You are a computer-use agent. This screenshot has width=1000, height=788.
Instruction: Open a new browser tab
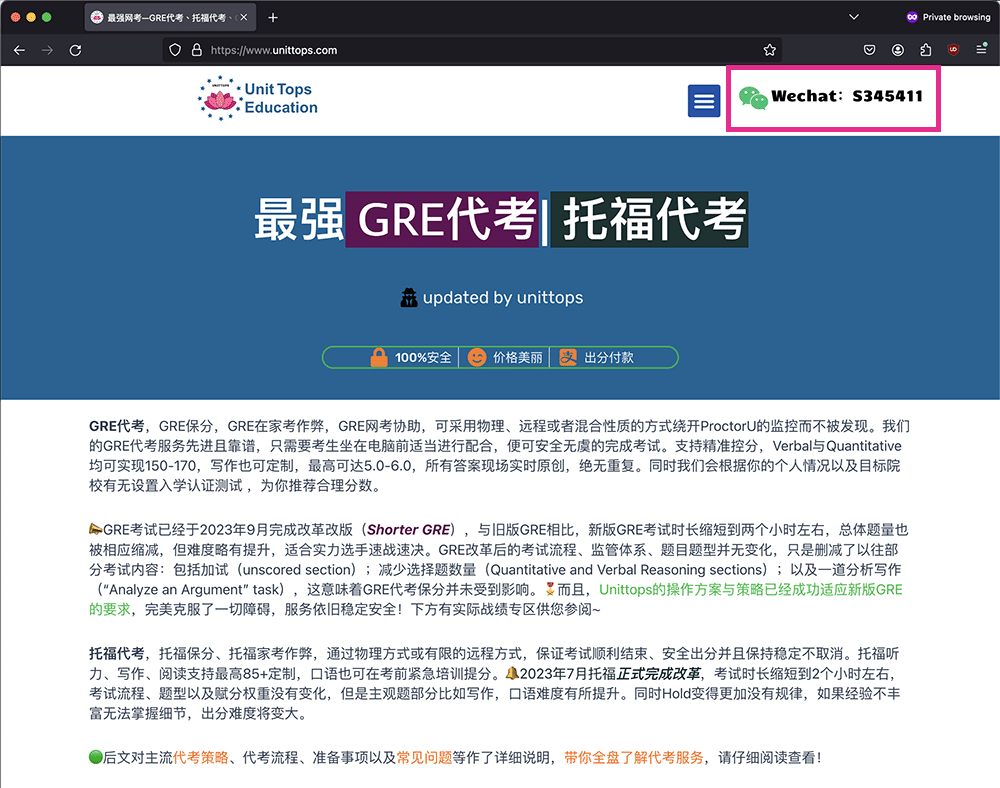273,17
